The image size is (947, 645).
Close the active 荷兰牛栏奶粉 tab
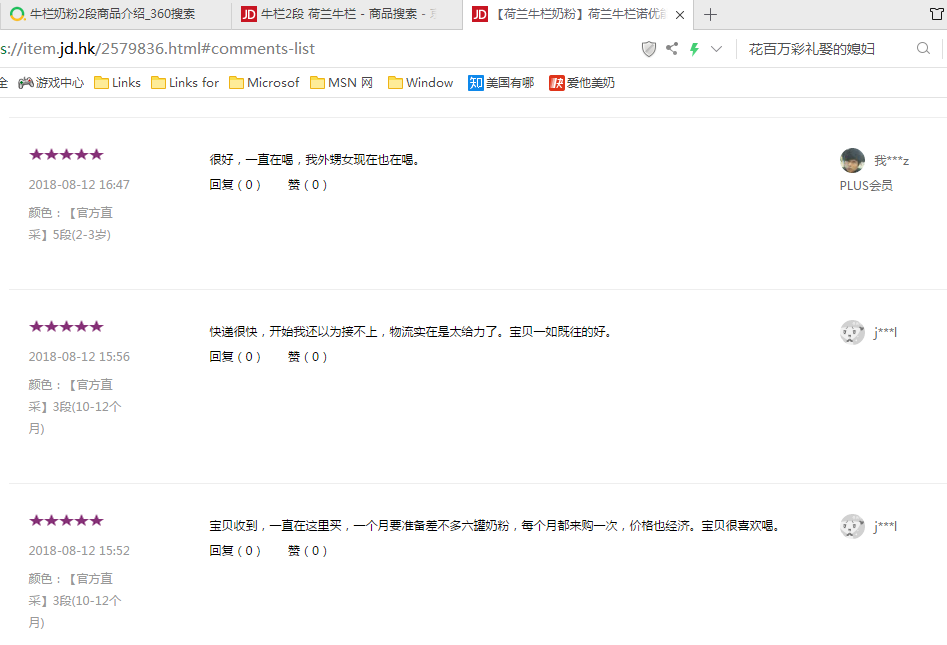pos(681,14)
